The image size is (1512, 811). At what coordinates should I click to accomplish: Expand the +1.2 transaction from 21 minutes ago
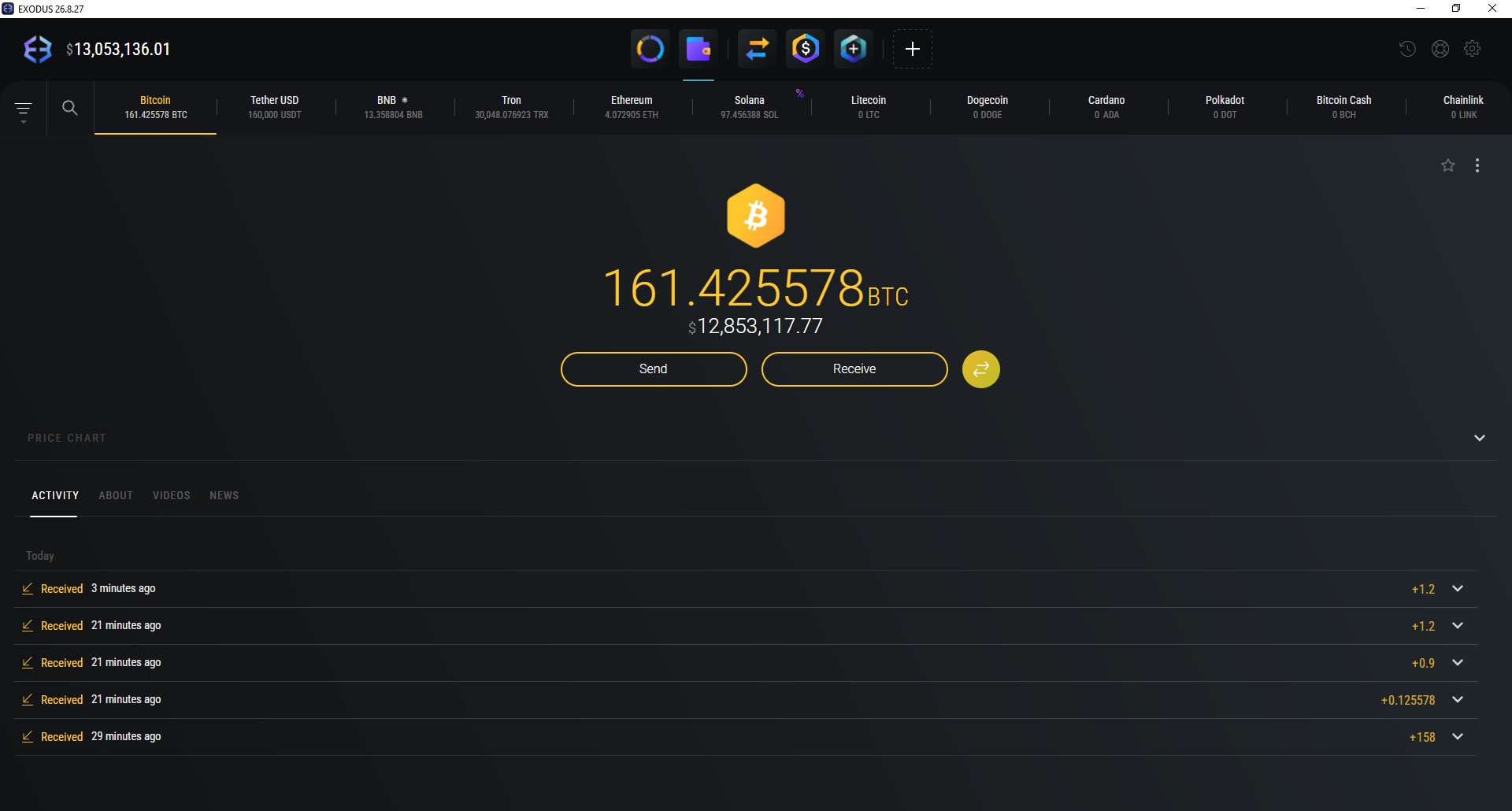coord(1458,626)
